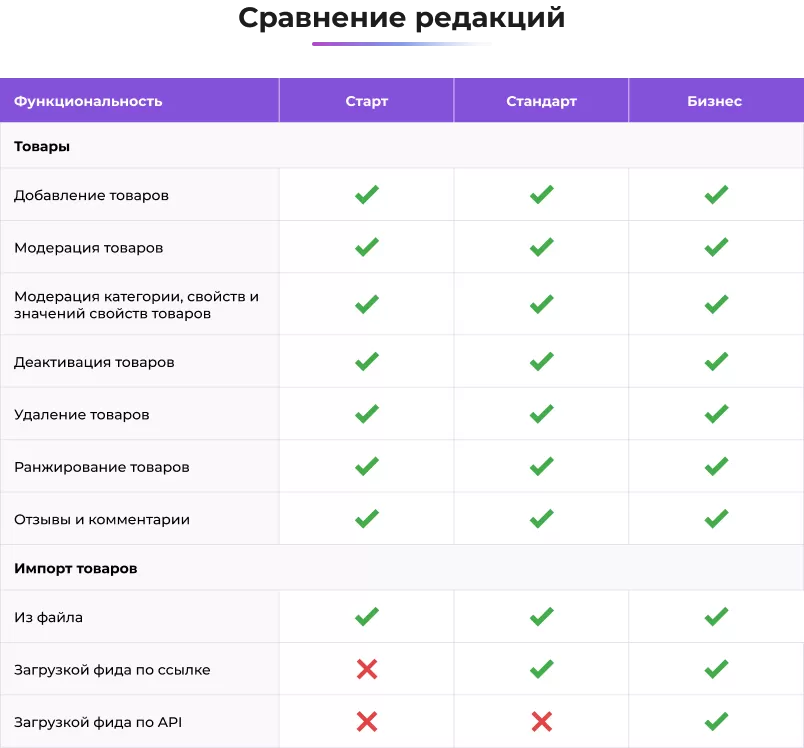This screenshot has width=804, height=748.
Task: Click Бизнес checkmark in Отзывы и комментарии row
Action: [x=716, y=519]
